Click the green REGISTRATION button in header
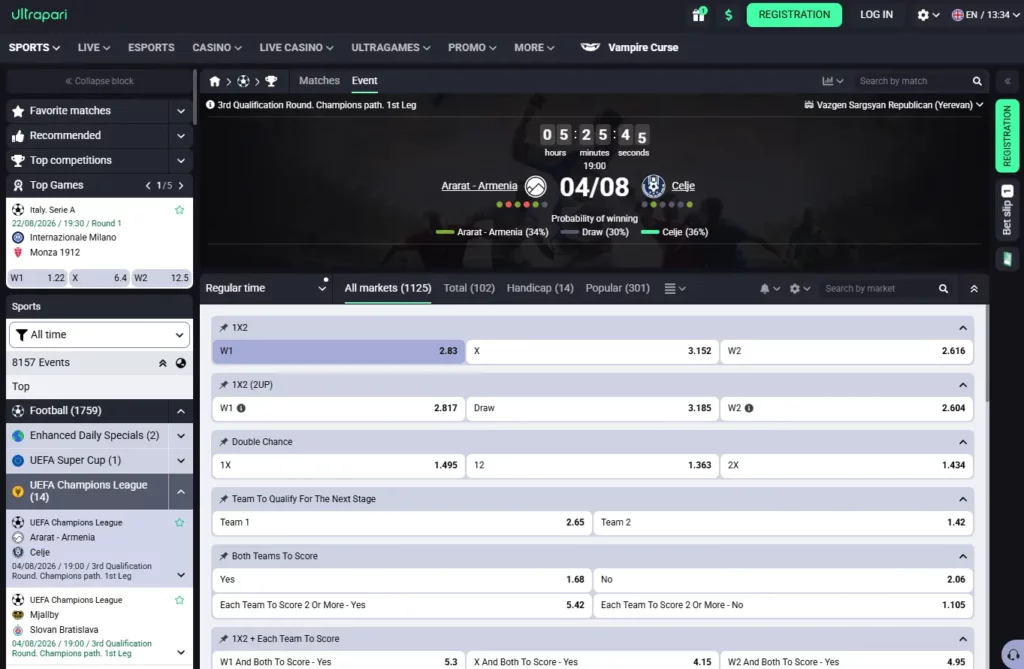 tap(794, 14)
